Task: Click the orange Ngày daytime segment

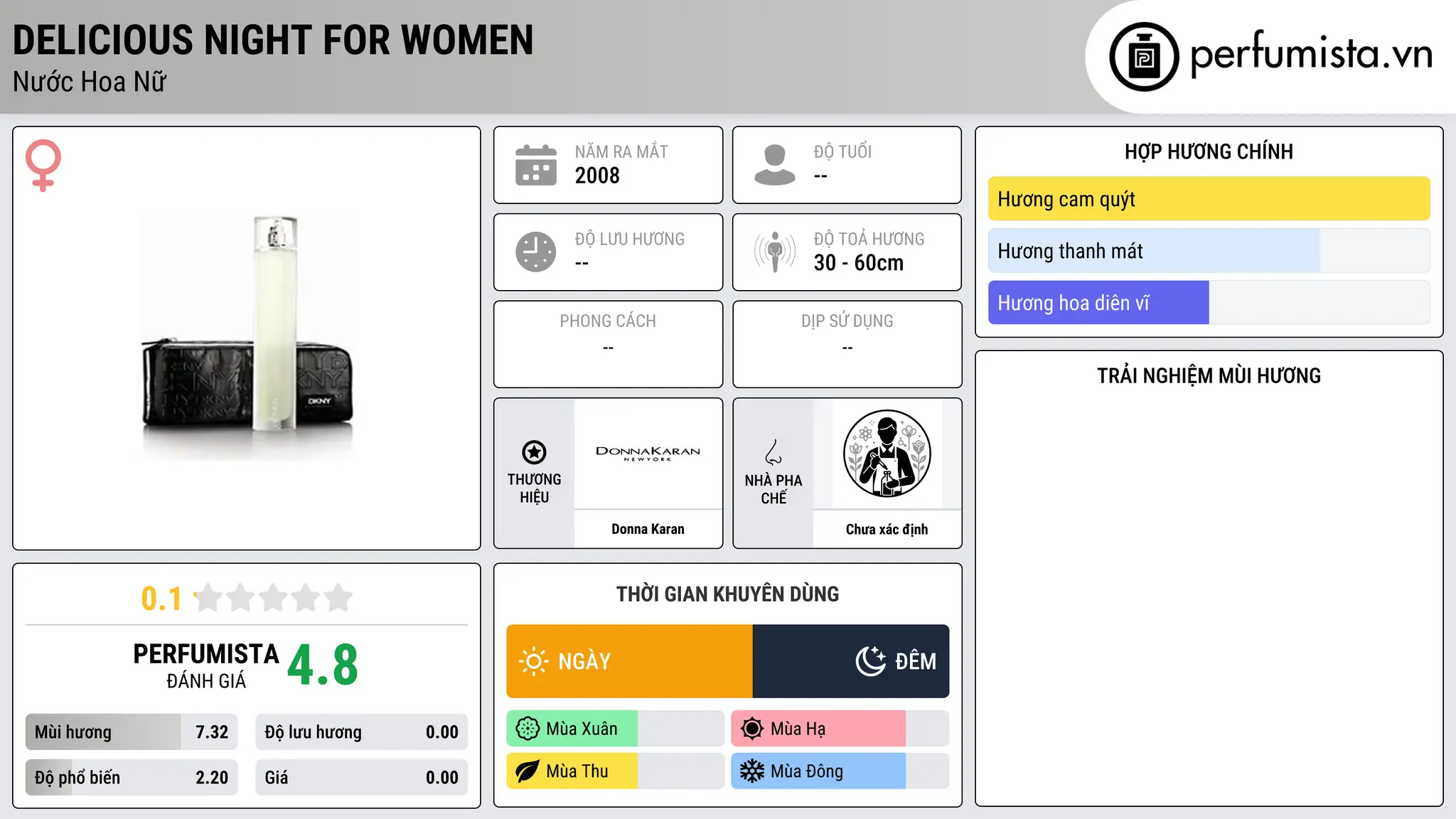Action: coord(629,661)
